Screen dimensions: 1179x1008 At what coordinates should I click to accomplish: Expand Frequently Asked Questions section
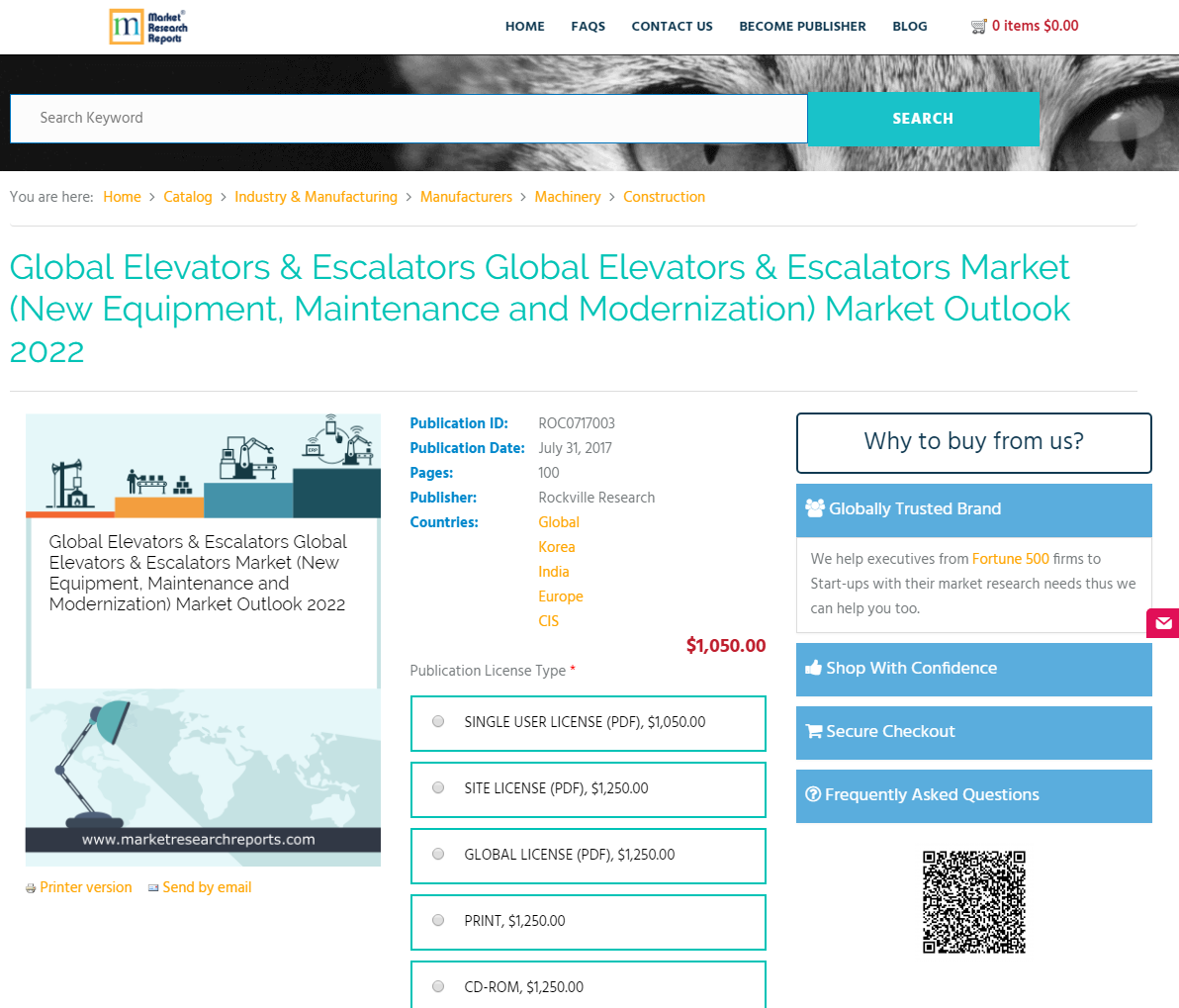tap(973, 796)
